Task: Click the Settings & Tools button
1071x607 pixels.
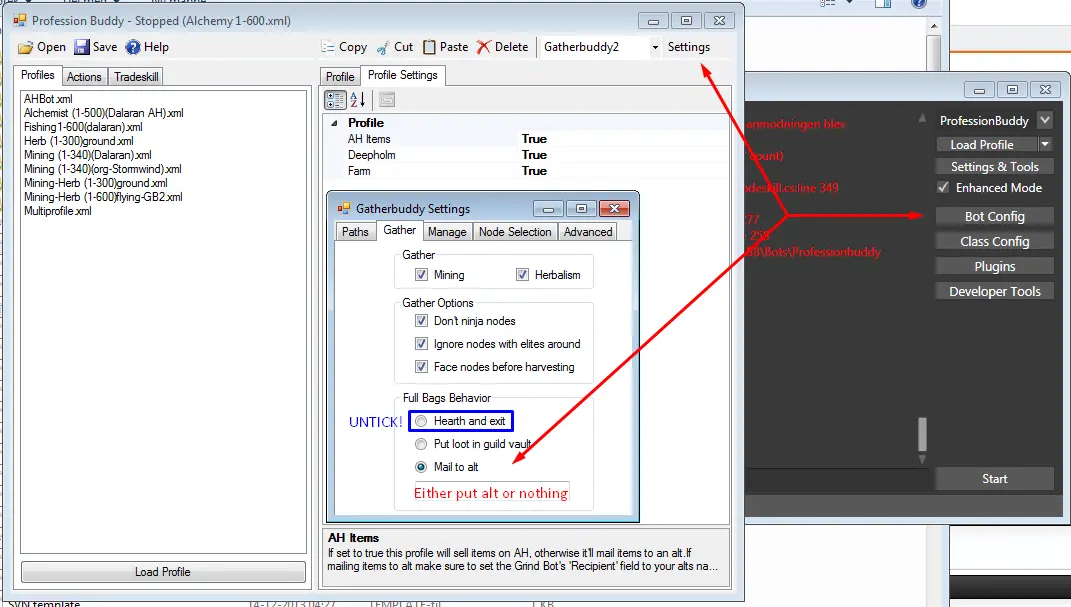Action: [994, 167]
